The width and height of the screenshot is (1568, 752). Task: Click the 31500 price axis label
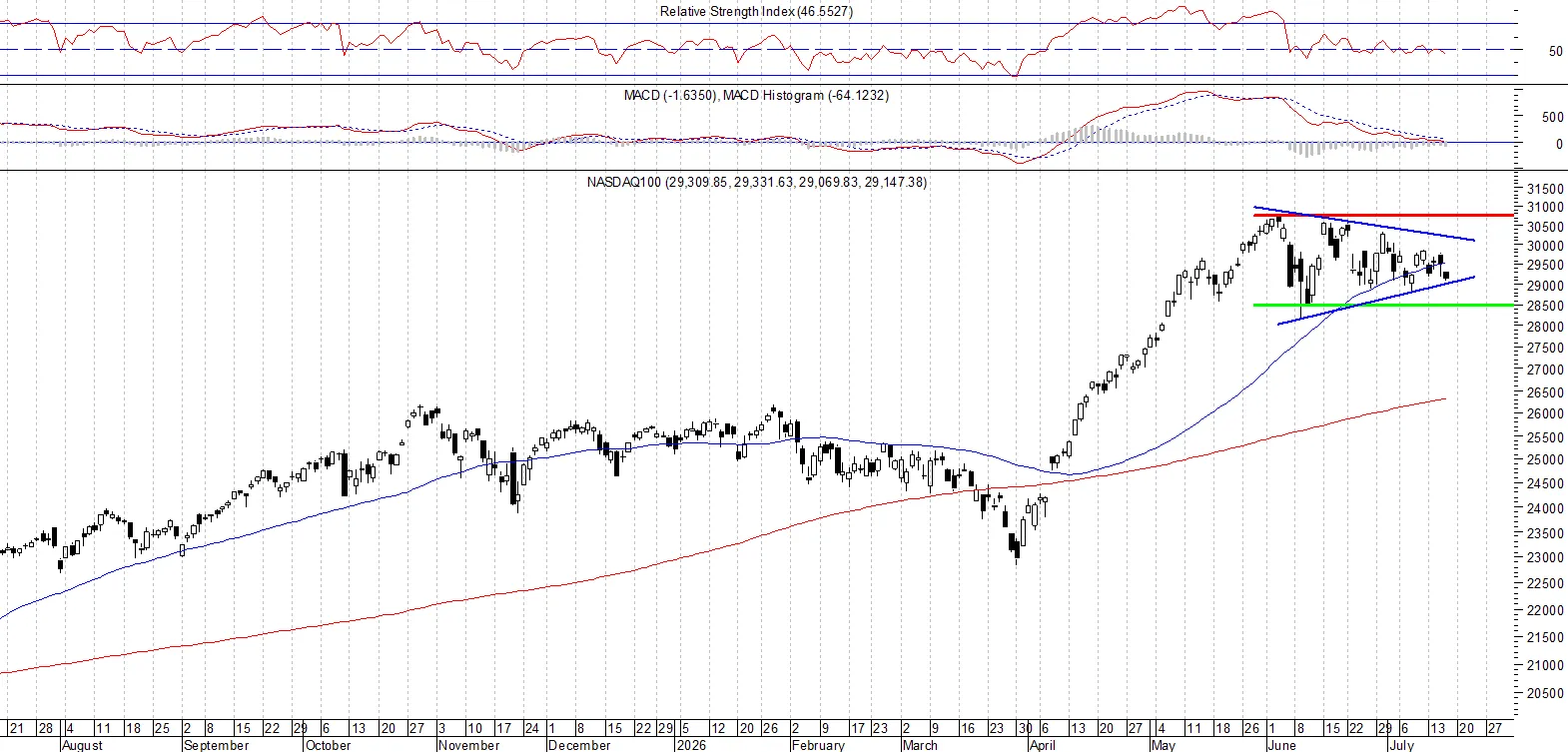1545,189
